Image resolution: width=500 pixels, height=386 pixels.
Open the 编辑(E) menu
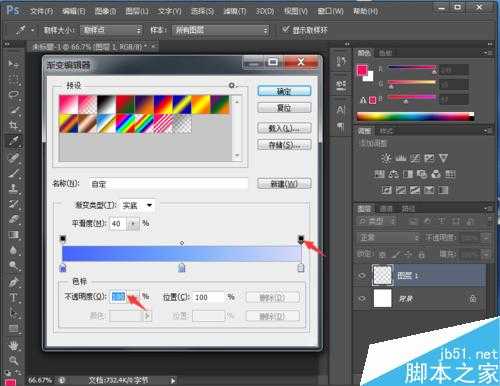[74, 11]
